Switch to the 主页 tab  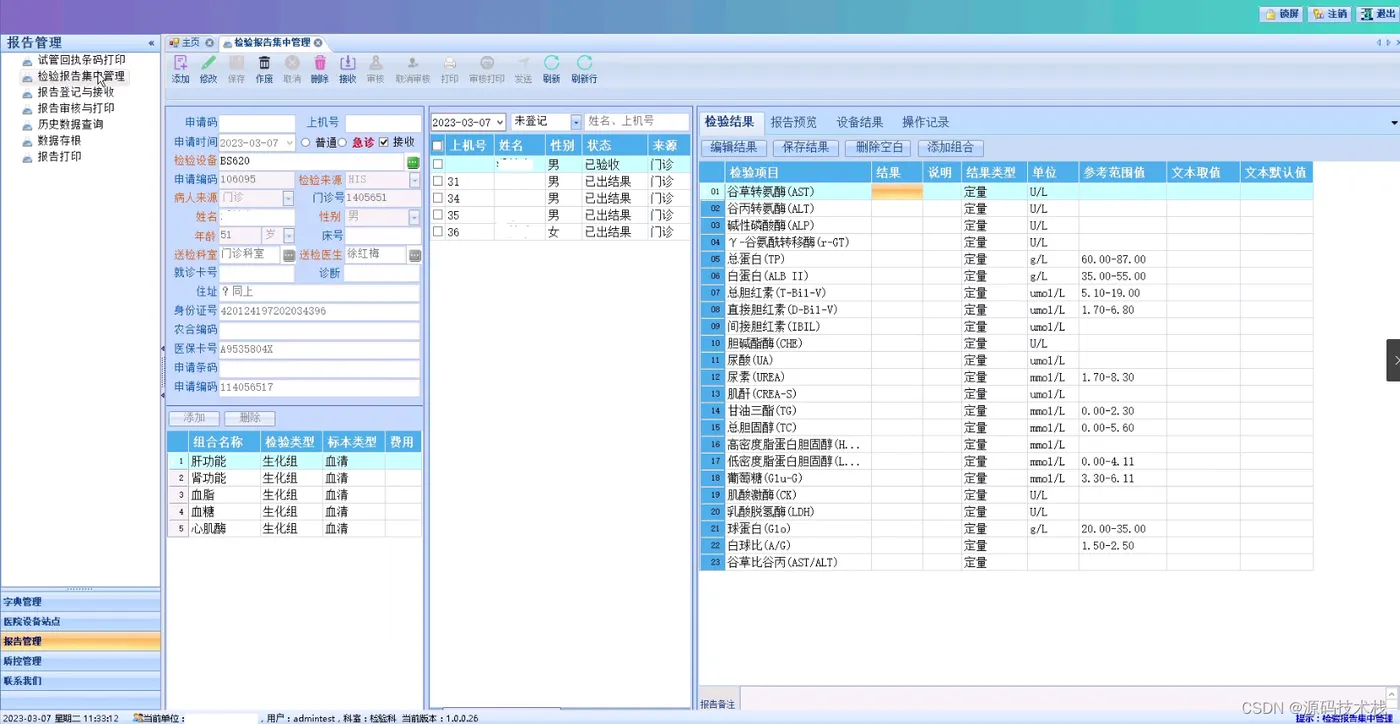coord(190,43)
